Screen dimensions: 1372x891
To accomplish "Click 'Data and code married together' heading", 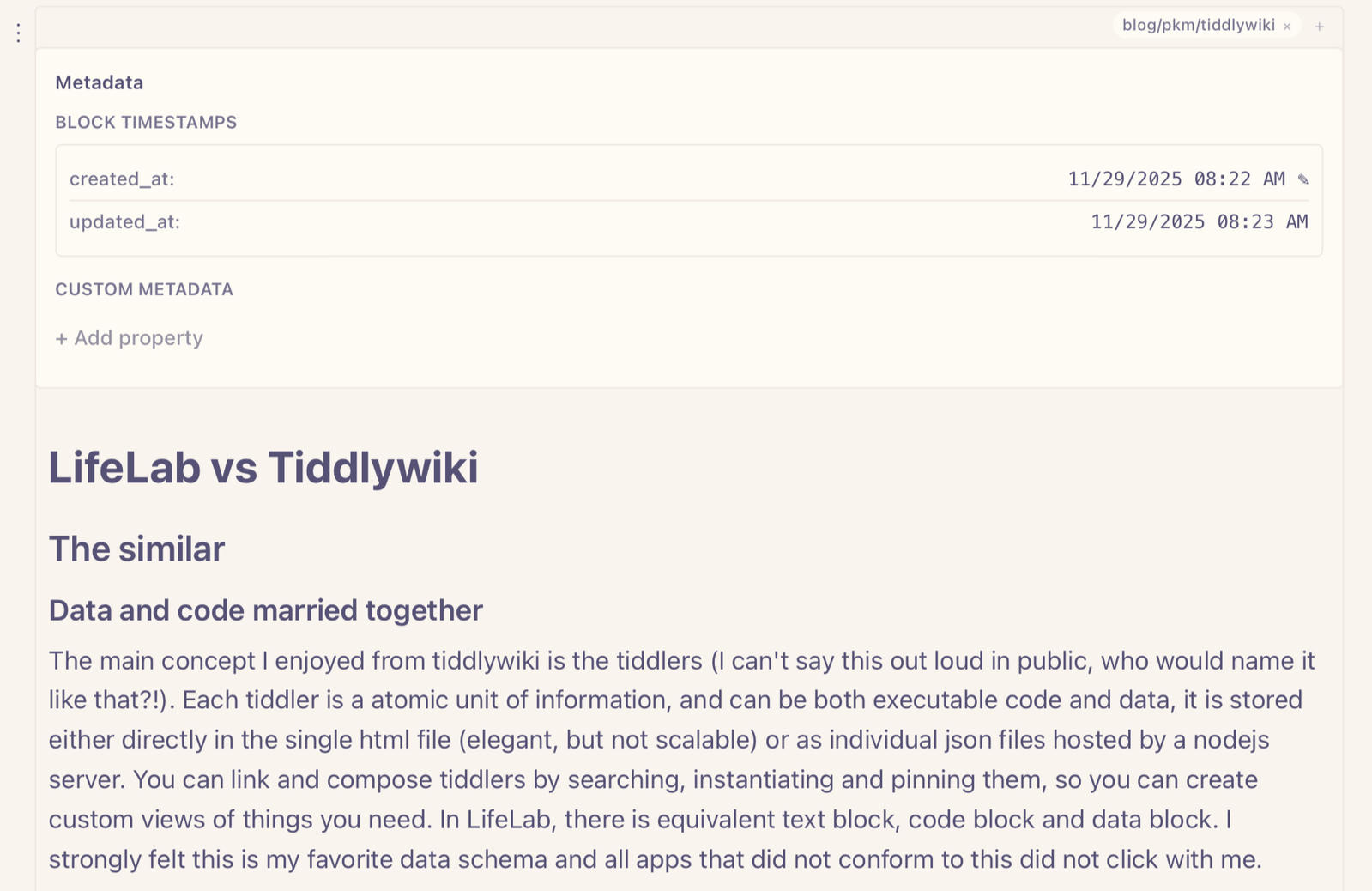I will pyautogui.click(x=266, y=610).
